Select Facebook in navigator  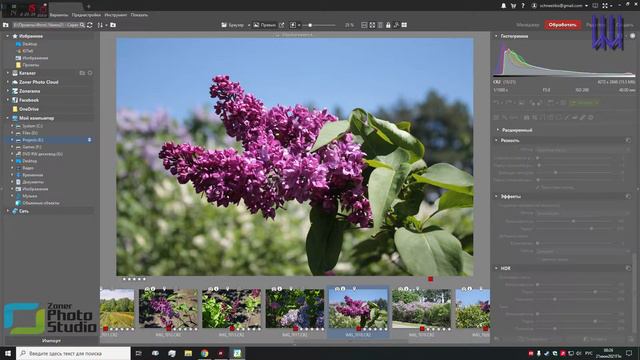pyautogui.click(x=29, y=100)
